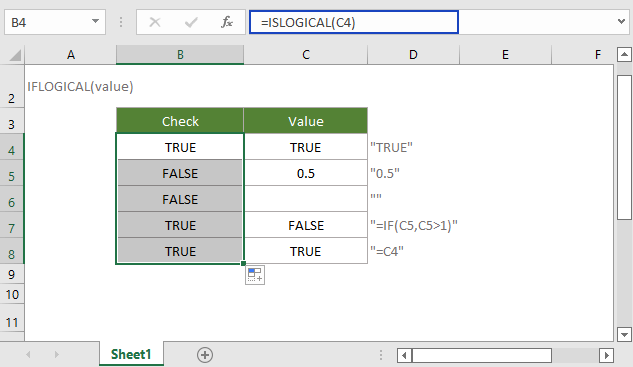Click the "0.5" note in column D
The image size is (633, 367).
pyautogui.click(x=385, y=174)
